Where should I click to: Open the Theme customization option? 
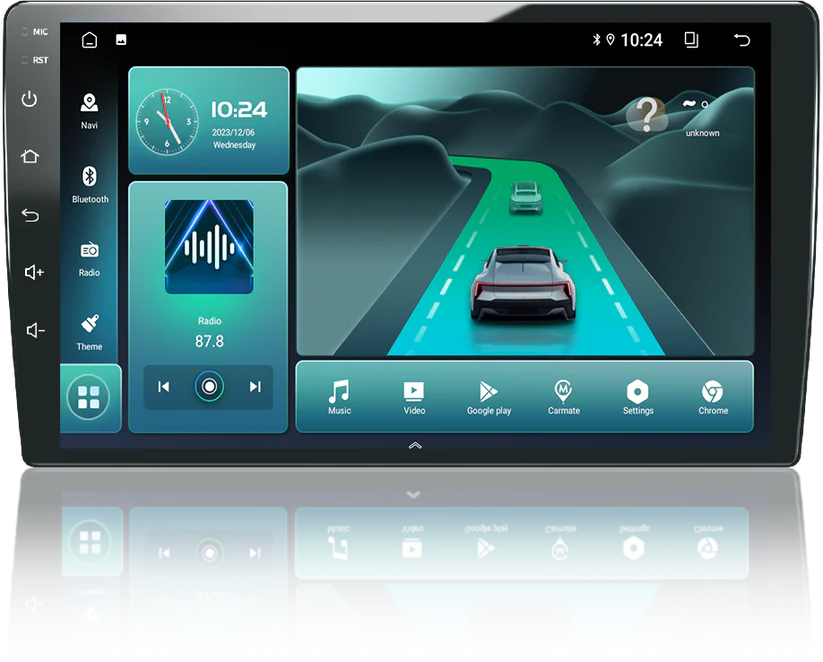(x=89, y=330)
